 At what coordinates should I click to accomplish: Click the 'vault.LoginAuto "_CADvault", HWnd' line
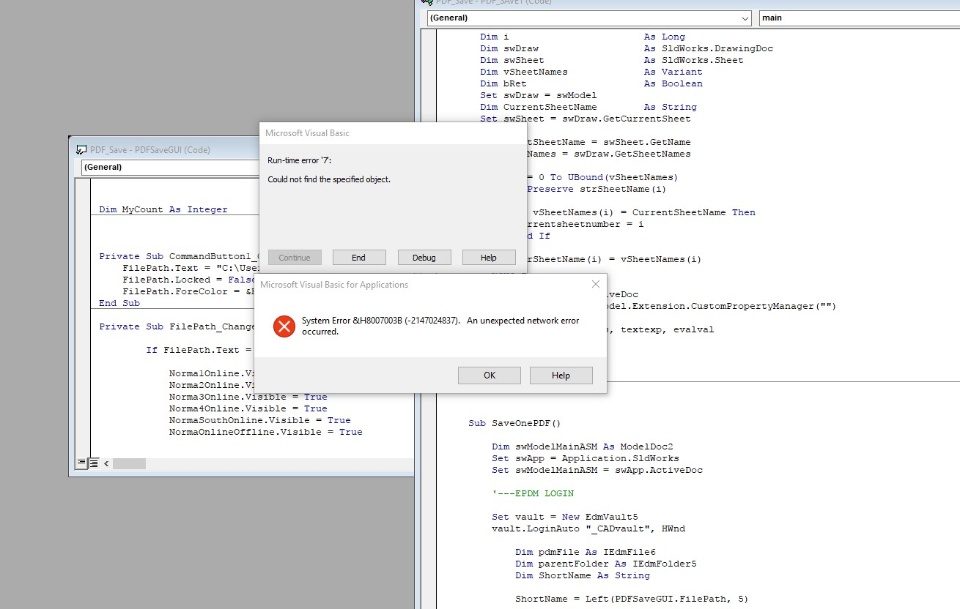588,528
